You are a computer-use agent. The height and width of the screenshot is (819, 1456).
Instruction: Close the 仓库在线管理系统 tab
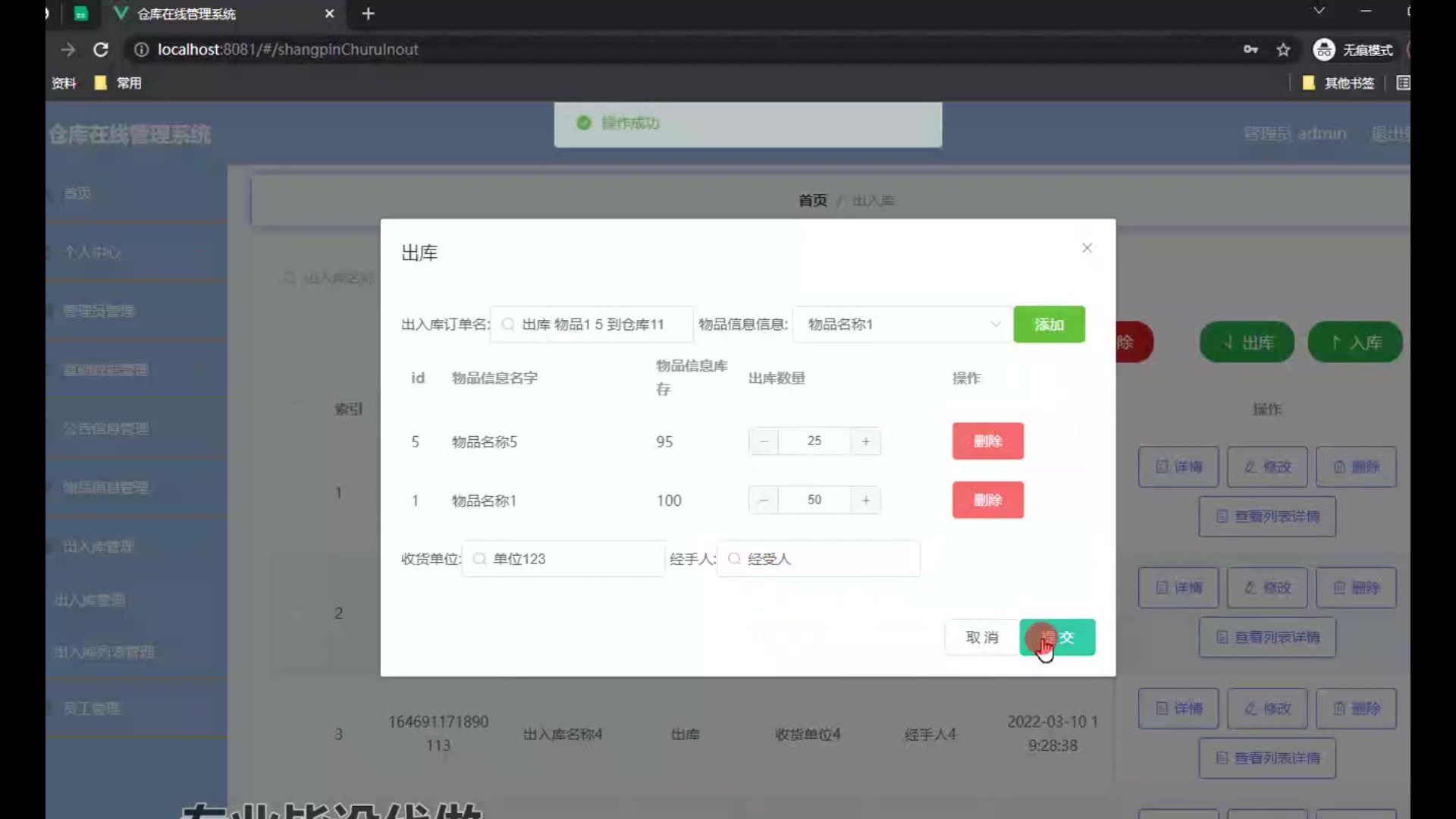329,14
